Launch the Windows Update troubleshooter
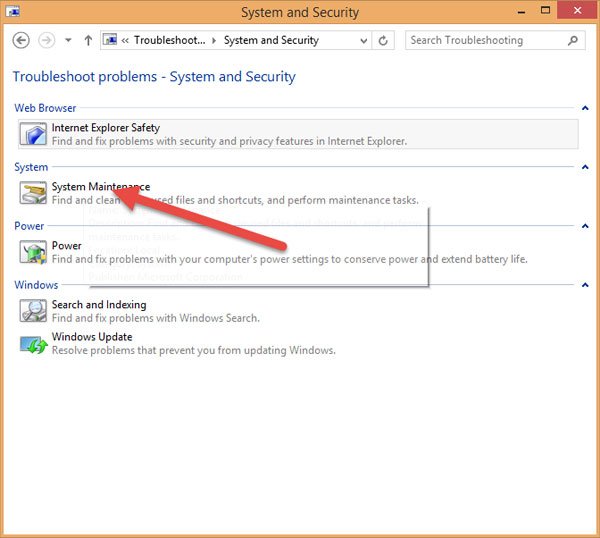600x538 pixels. click(92, 337)
